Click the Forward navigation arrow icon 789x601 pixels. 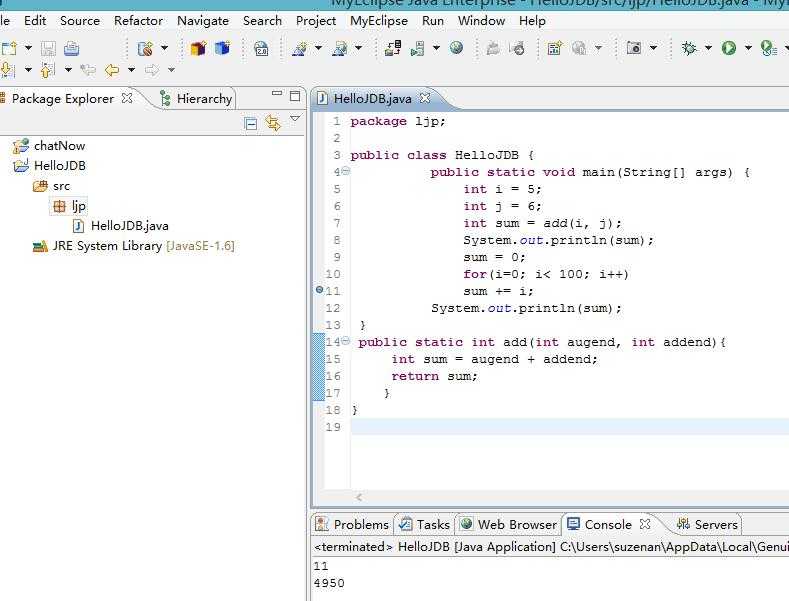151,69
